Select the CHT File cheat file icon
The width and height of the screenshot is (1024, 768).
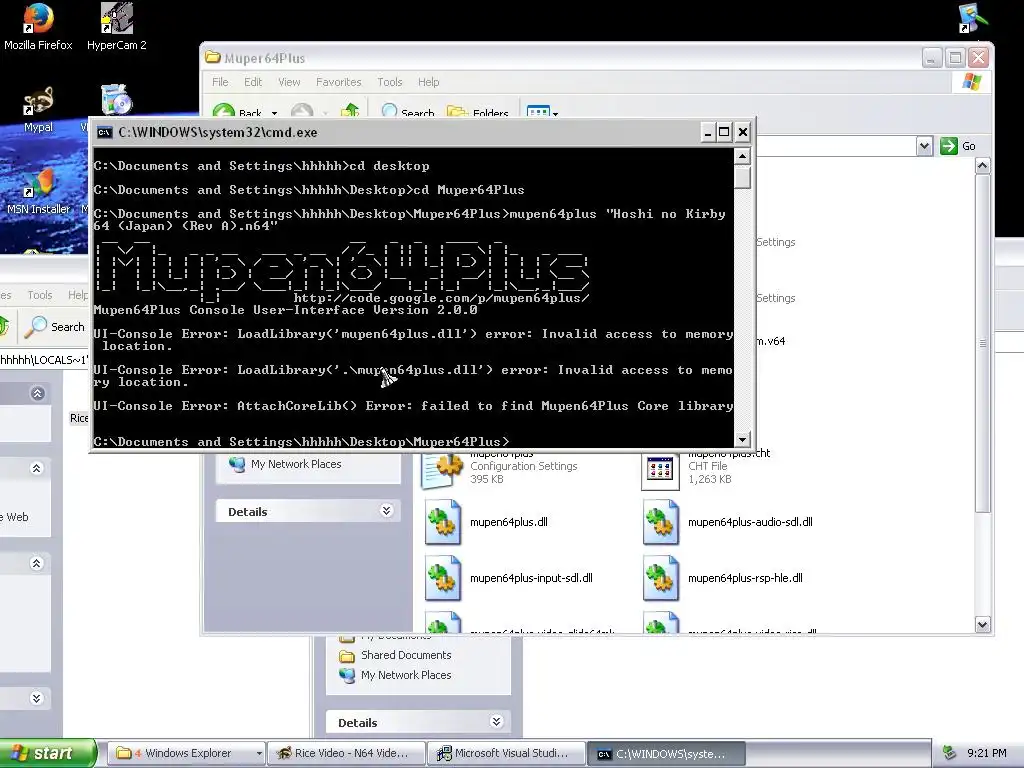660,470
